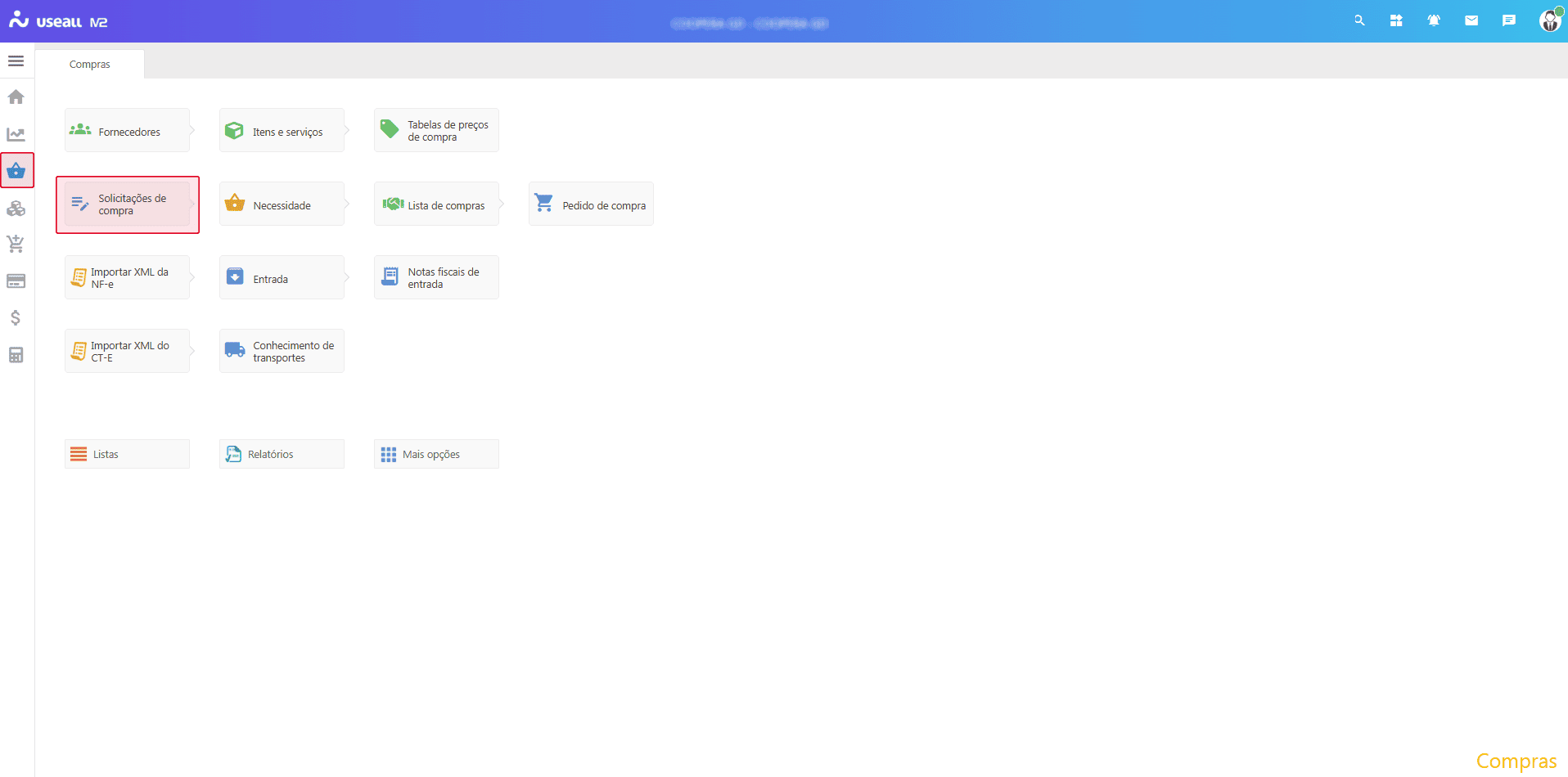Select the Compras tab
Image resolution: width=1568 pixels, height=777 pixels.
89,65
